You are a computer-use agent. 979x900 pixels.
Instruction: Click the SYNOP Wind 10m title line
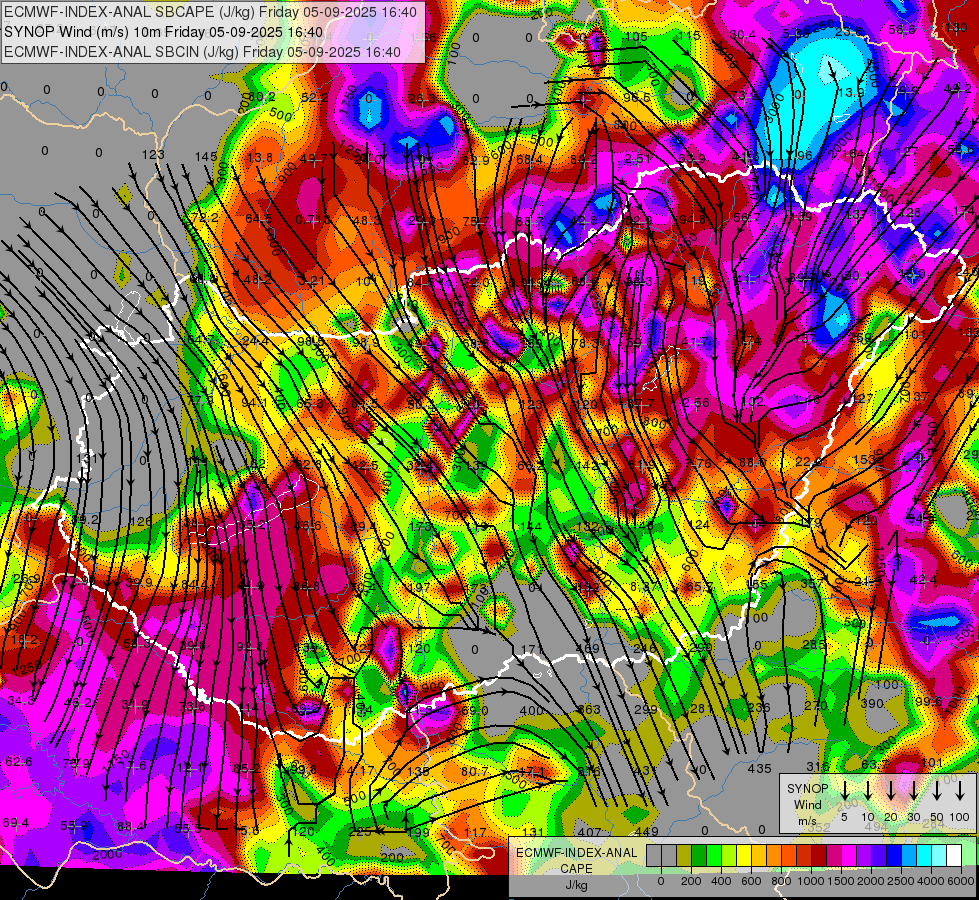click(164, 32)
